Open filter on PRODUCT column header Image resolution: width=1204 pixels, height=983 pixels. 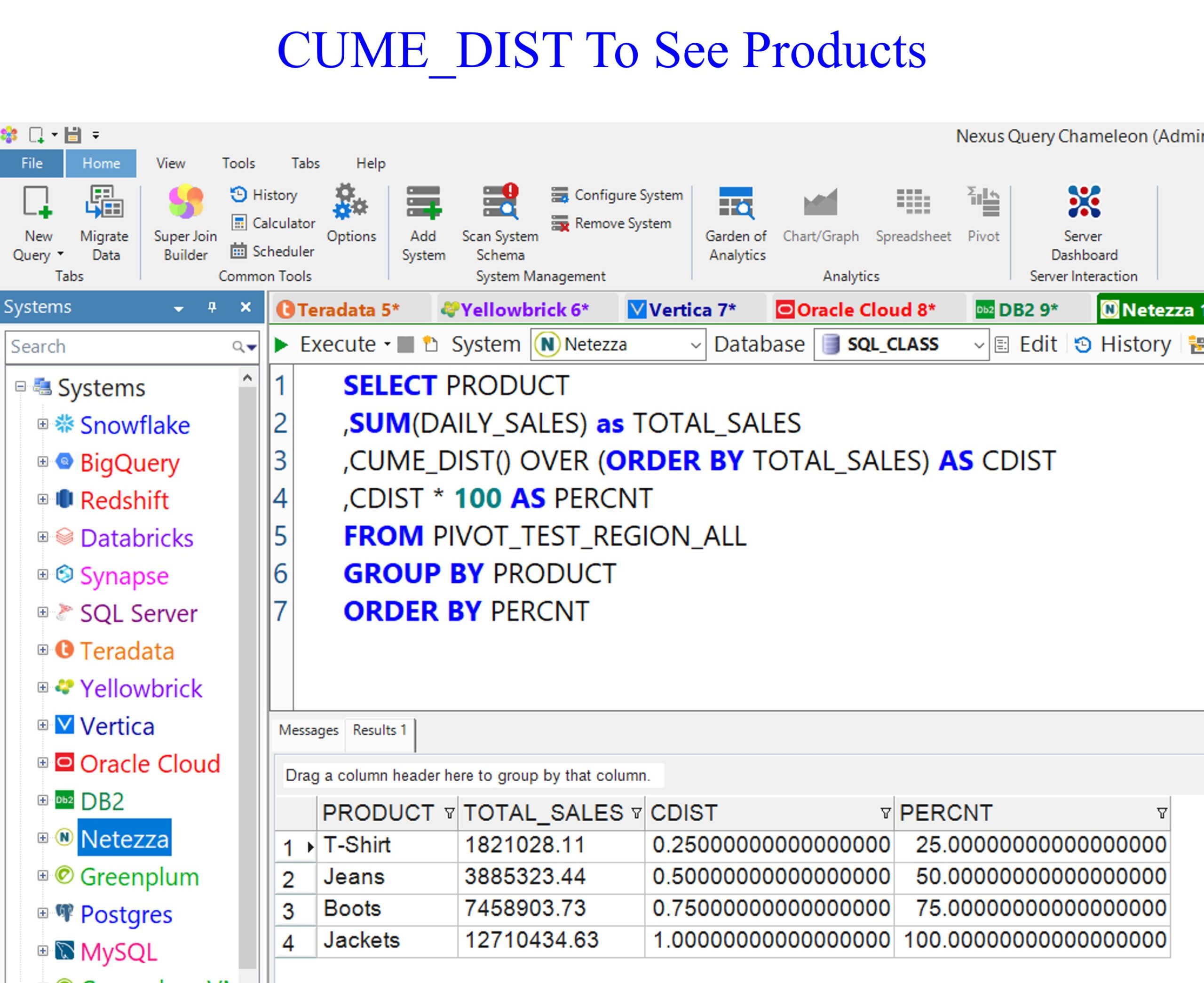coord(450,813)
